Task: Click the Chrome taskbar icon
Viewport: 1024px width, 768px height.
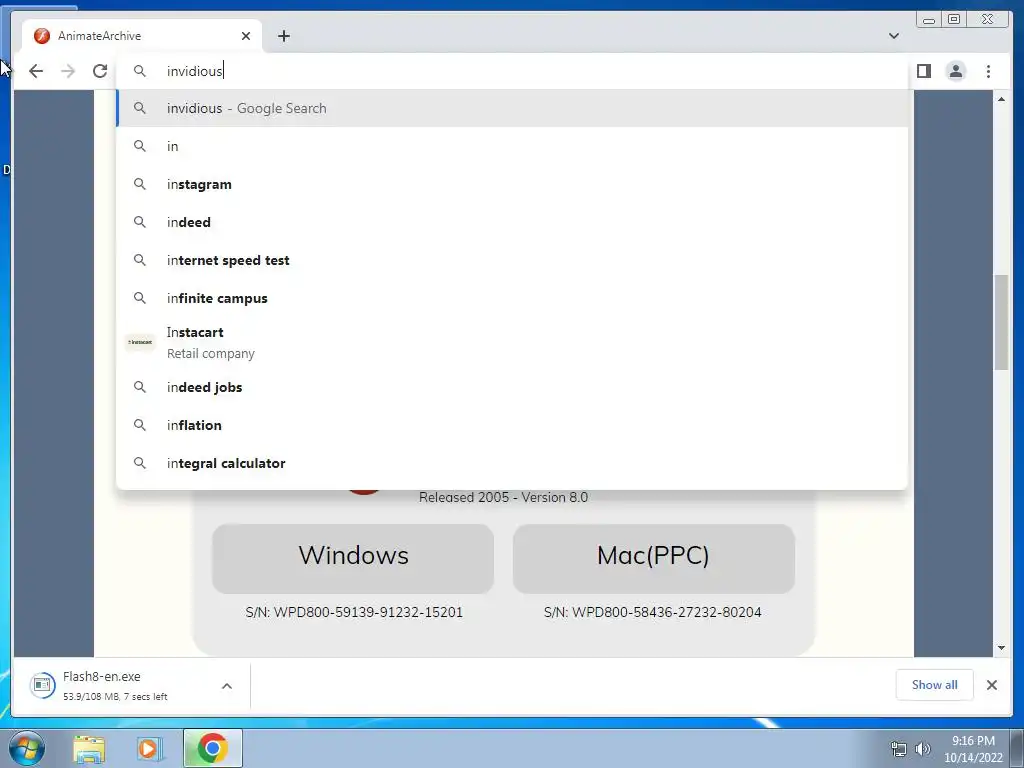Action: pos(212,748)
